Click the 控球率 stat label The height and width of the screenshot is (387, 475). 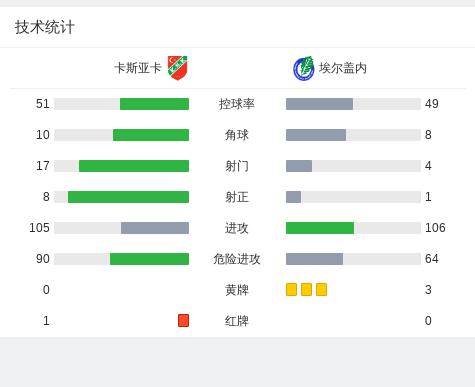237,104
